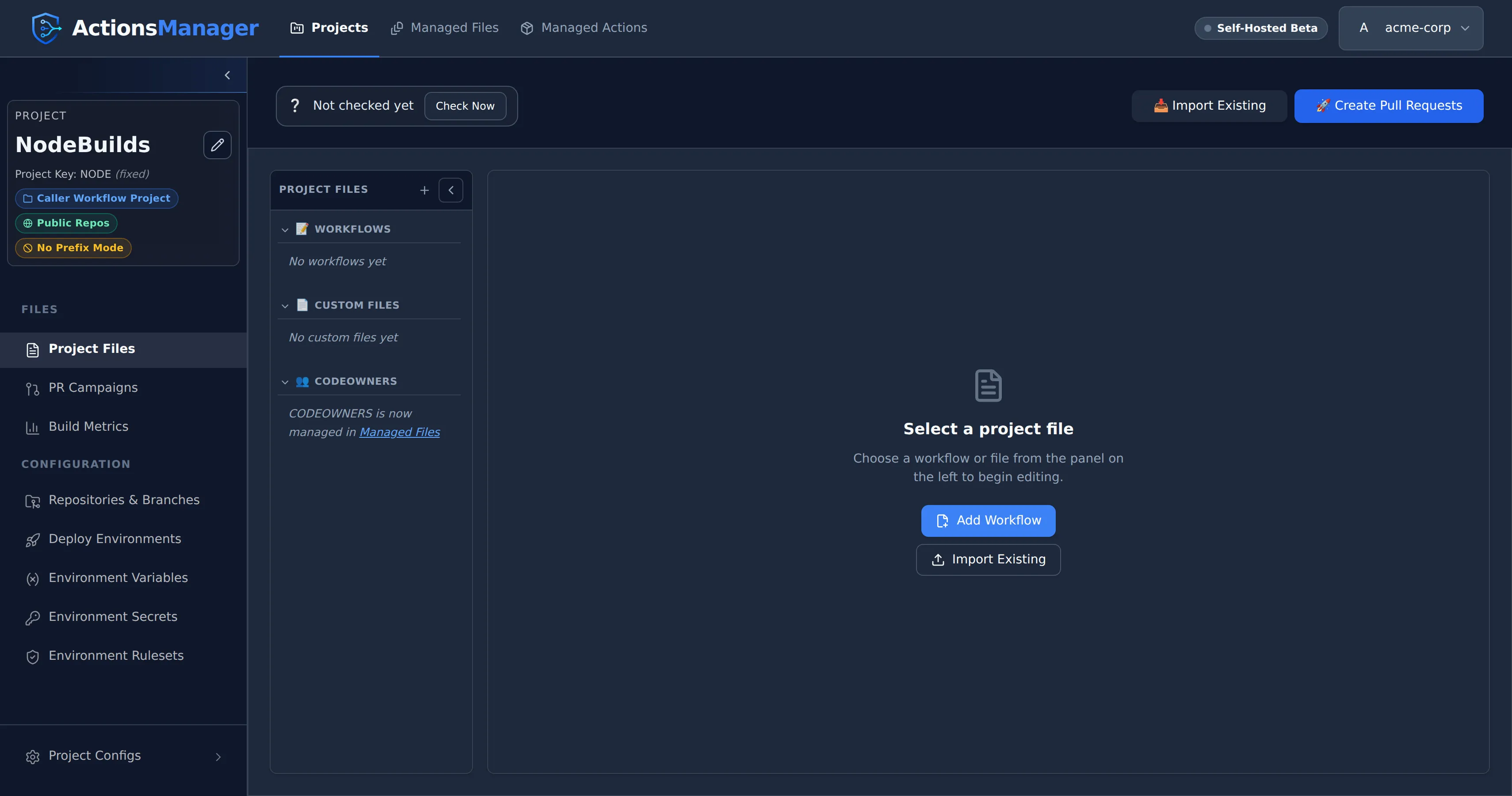Click the 'No workflows yet' text
The image size is (1512, 796).
click(x=337, y=261)
